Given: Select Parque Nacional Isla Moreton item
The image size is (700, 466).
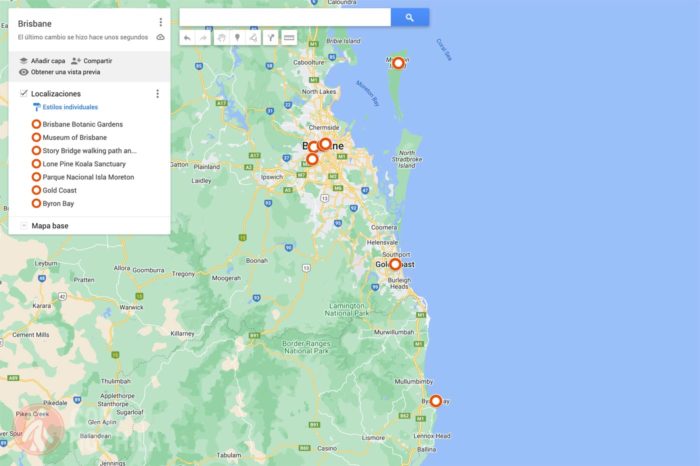Looking at the screenshot, I should point(88,177).
